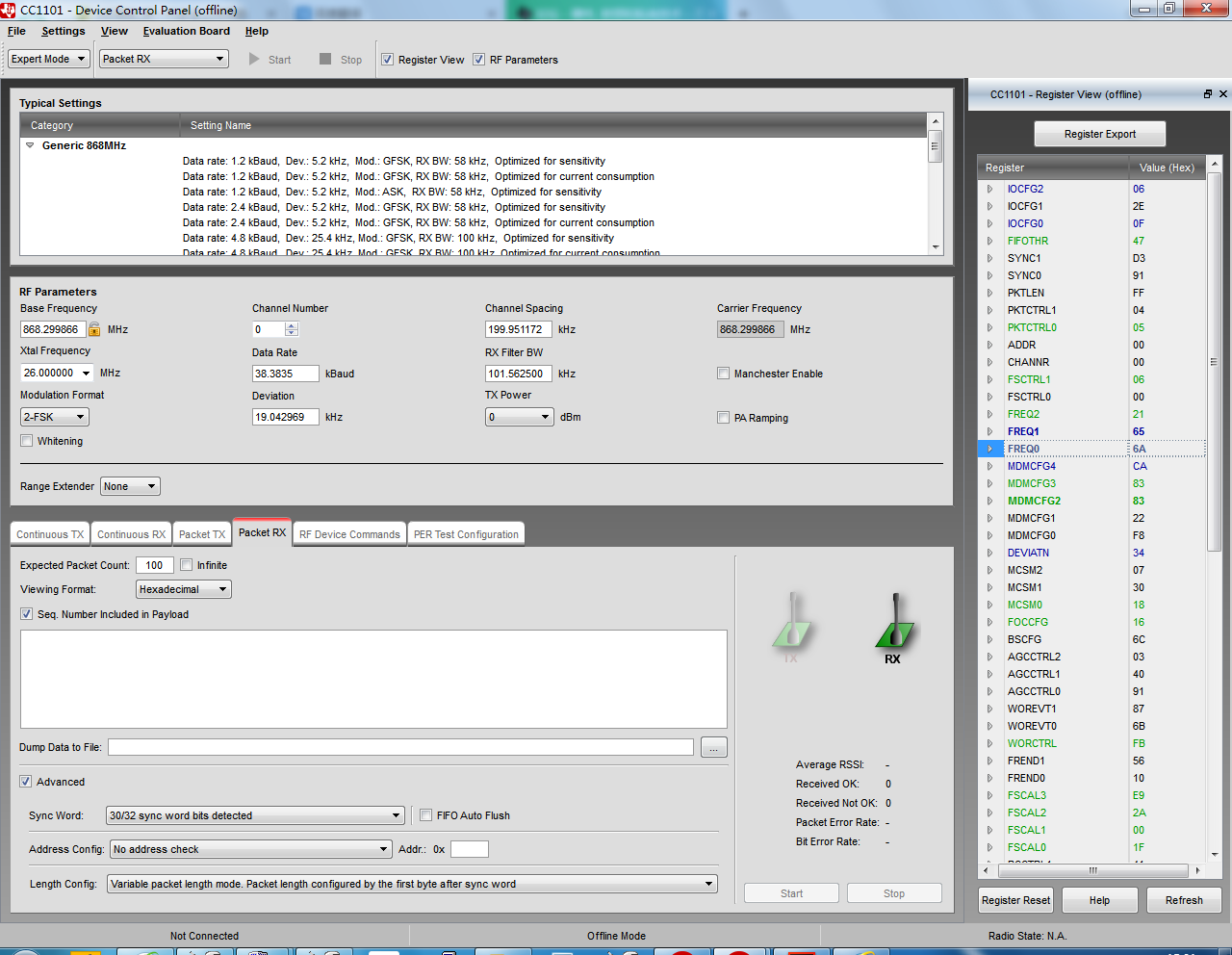
Task: Open the Expert Mode dropdown
Action: pyautogui.click(x=49, y=59)
